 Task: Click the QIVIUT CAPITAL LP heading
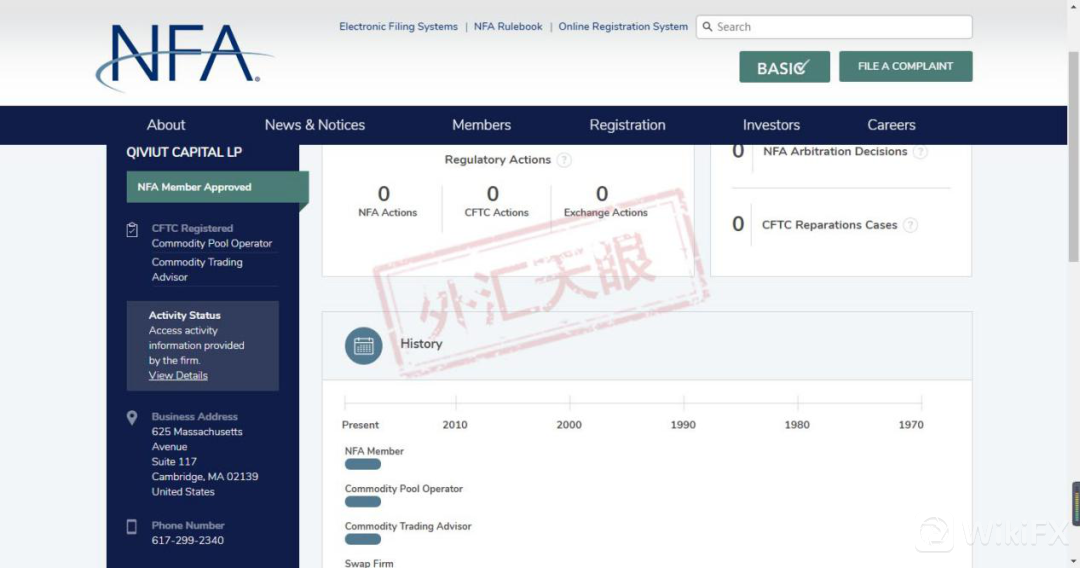[x=184, y=152]
